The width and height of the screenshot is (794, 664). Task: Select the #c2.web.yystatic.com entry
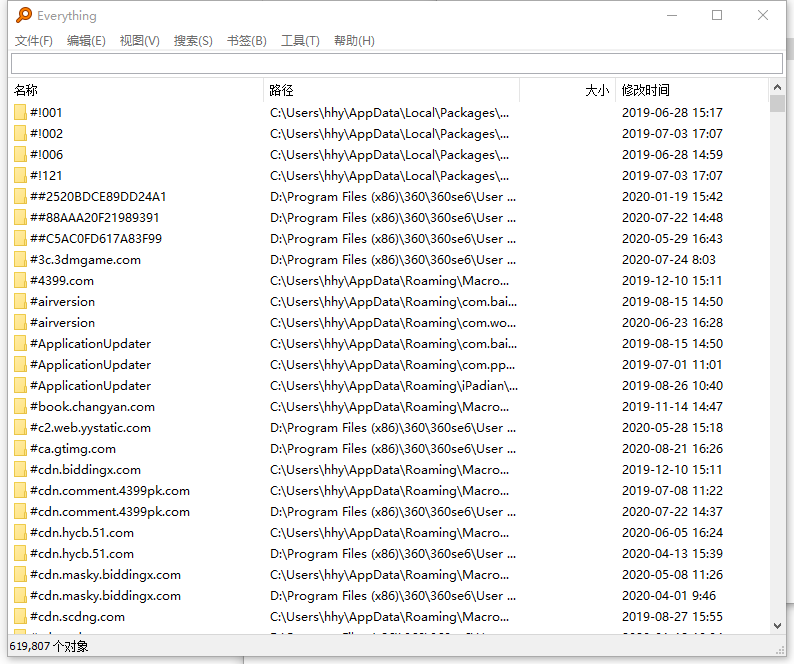click(91, 428)
